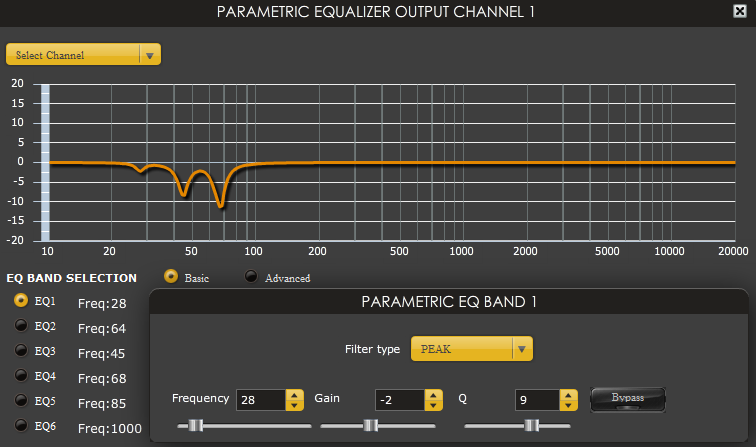
Task: Click the Frequency slider handle
Action: [195, 426]
